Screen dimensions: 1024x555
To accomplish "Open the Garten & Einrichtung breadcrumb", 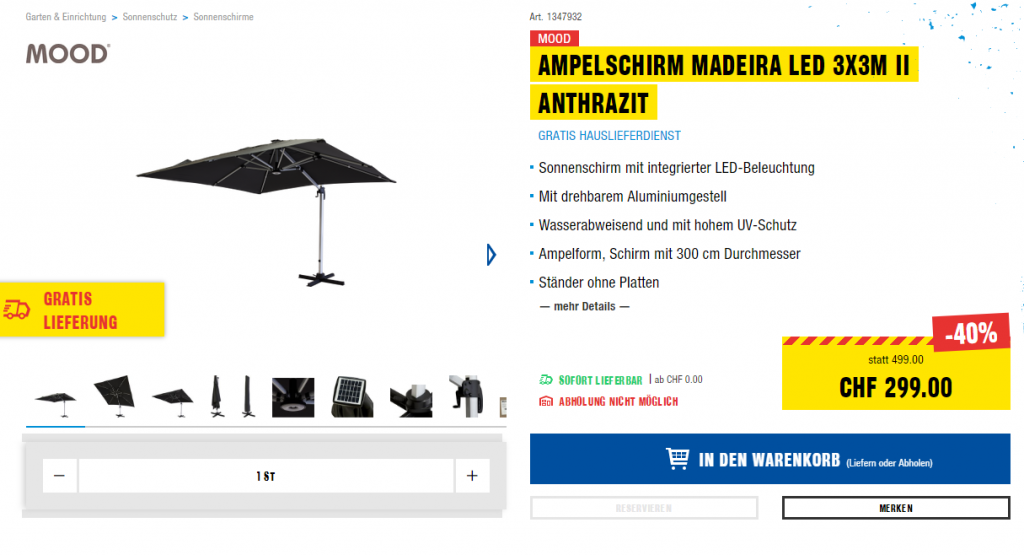I will (66, 17).
